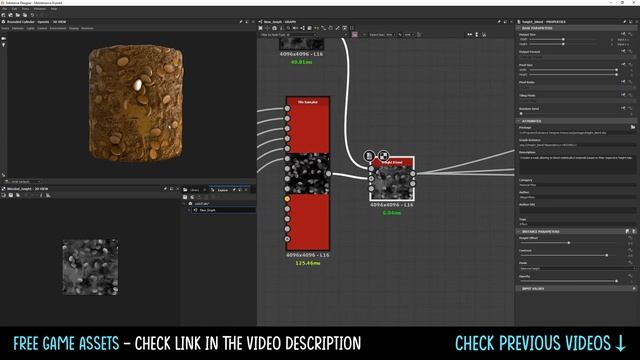Click the camera icon in 3D view sidebar
The height and width of the screenshot is (360, 640).
pyautogui.click(x=4, y=38)
